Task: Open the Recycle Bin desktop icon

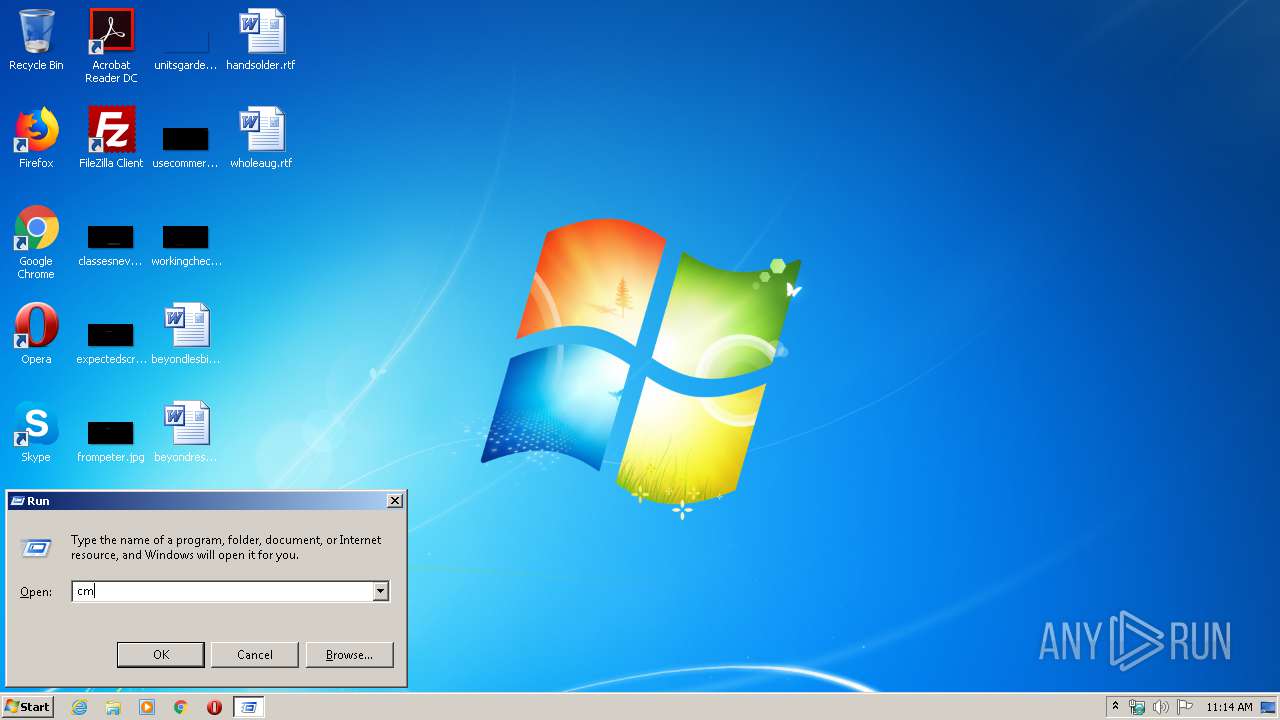Action: pyautogui.click(x=36, y=41)
